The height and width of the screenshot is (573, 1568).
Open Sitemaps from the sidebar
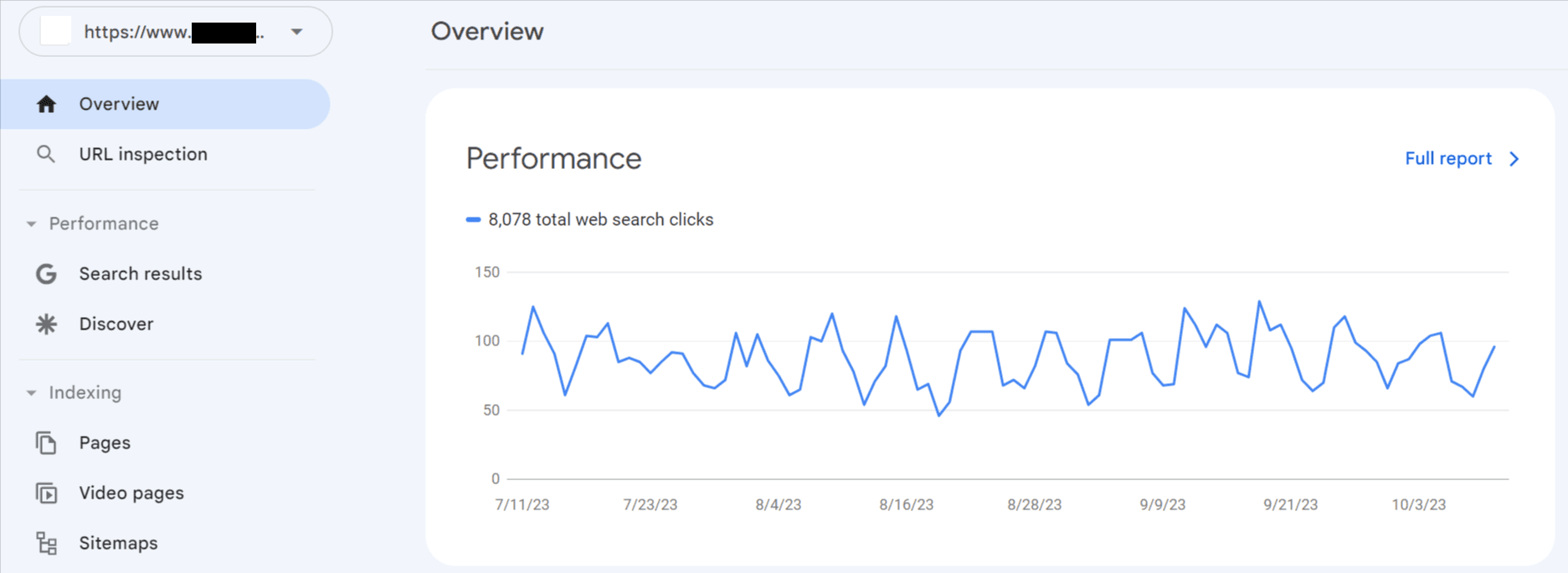[x=118, y=543]
